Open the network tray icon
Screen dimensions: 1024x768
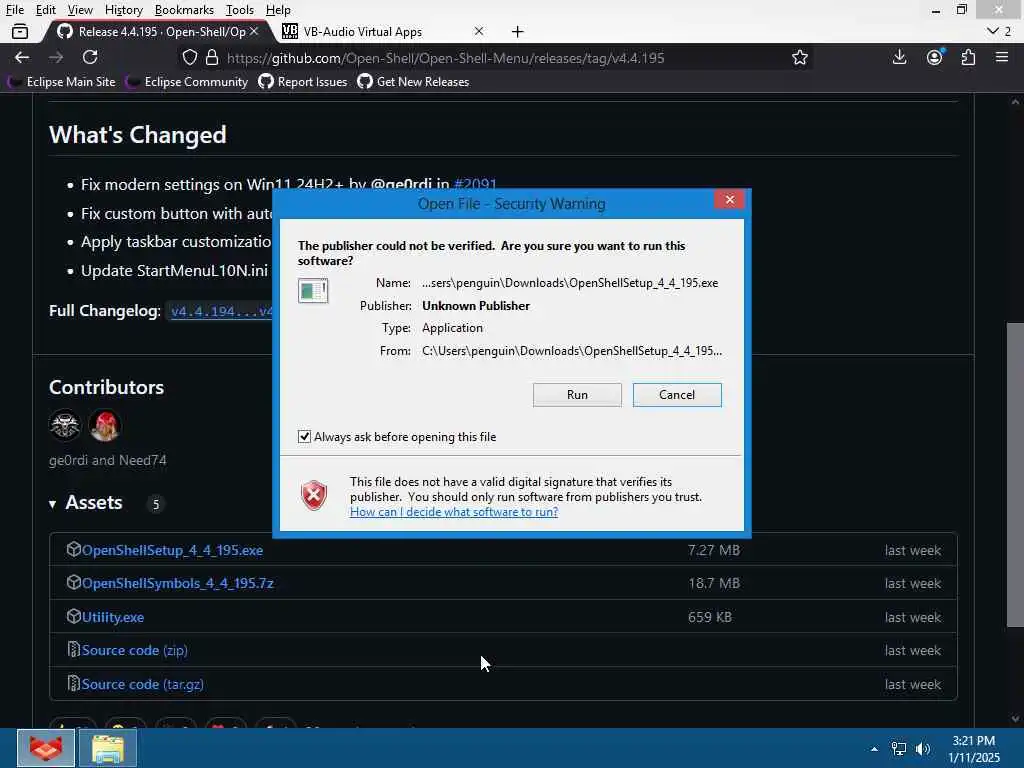pos(899,749)
